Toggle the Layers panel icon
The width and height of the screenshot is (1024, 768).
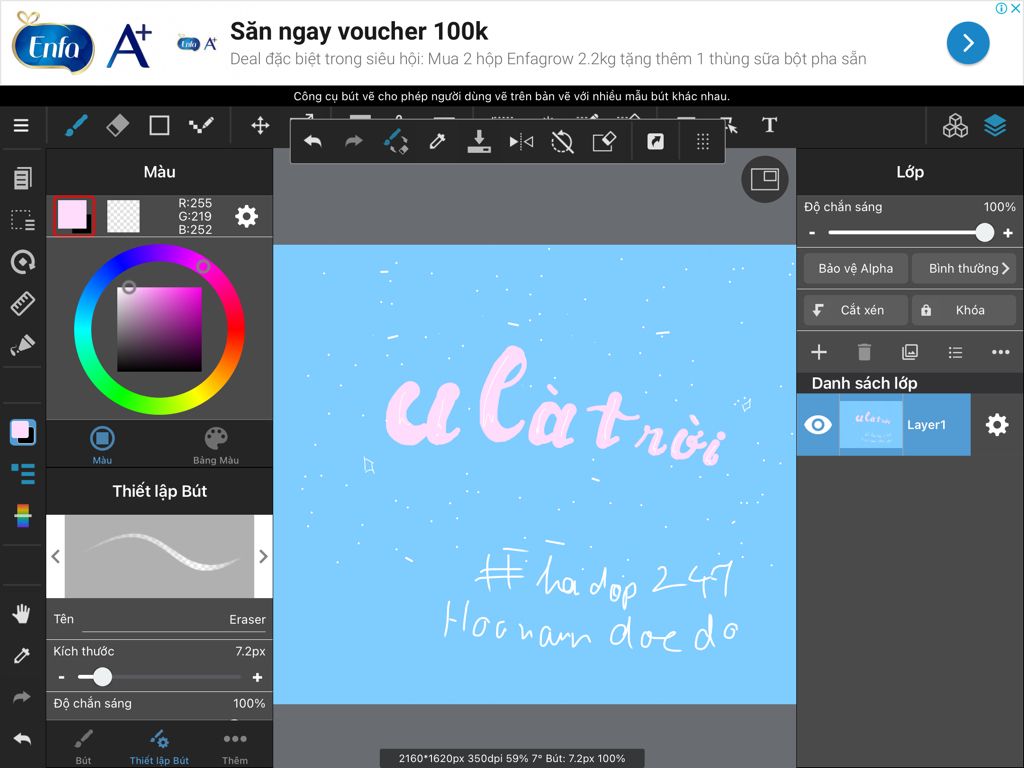[995, 125]
